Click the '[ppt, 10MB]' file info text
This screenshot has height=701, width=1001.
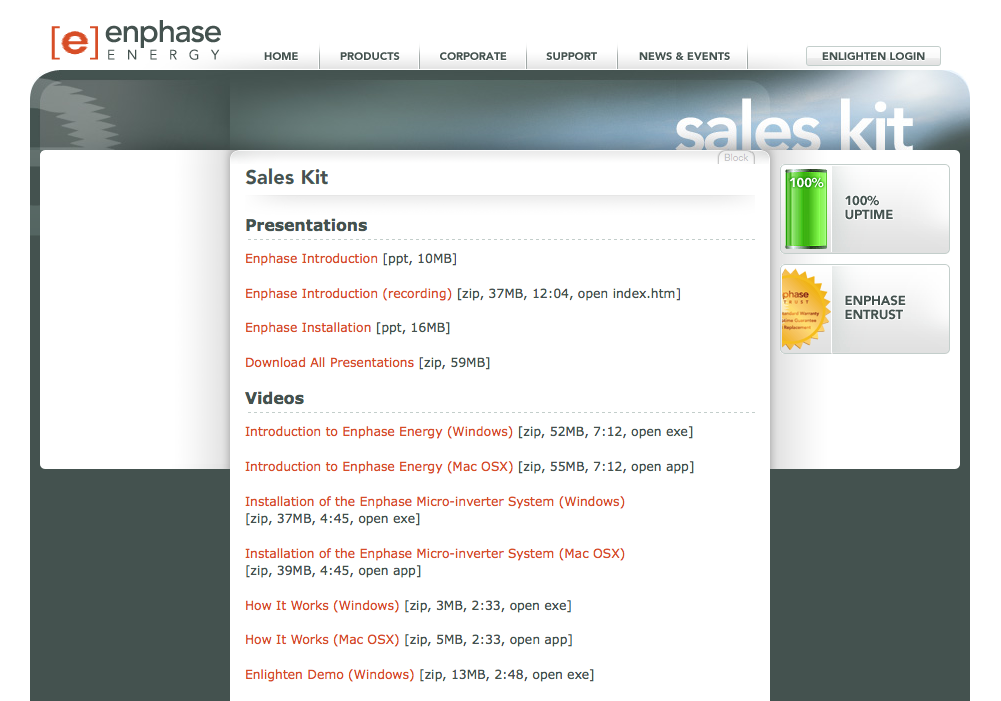point(420,259)
